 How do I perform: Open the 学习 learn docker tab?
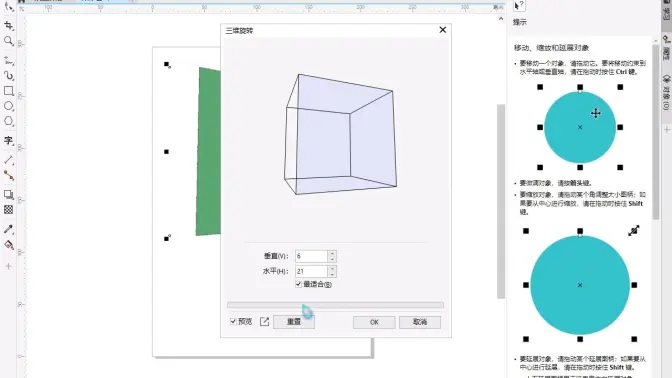point(666,12)
